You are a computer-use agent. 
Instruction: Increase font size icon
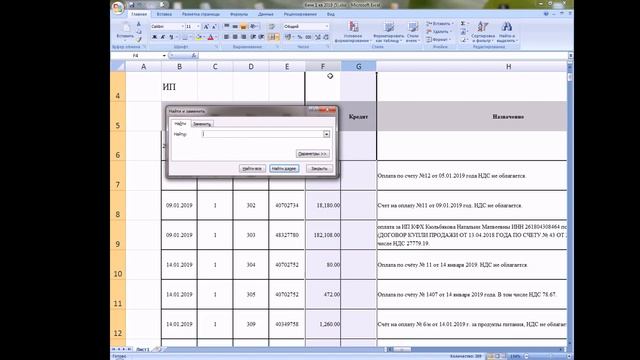(x=207, y=27)
